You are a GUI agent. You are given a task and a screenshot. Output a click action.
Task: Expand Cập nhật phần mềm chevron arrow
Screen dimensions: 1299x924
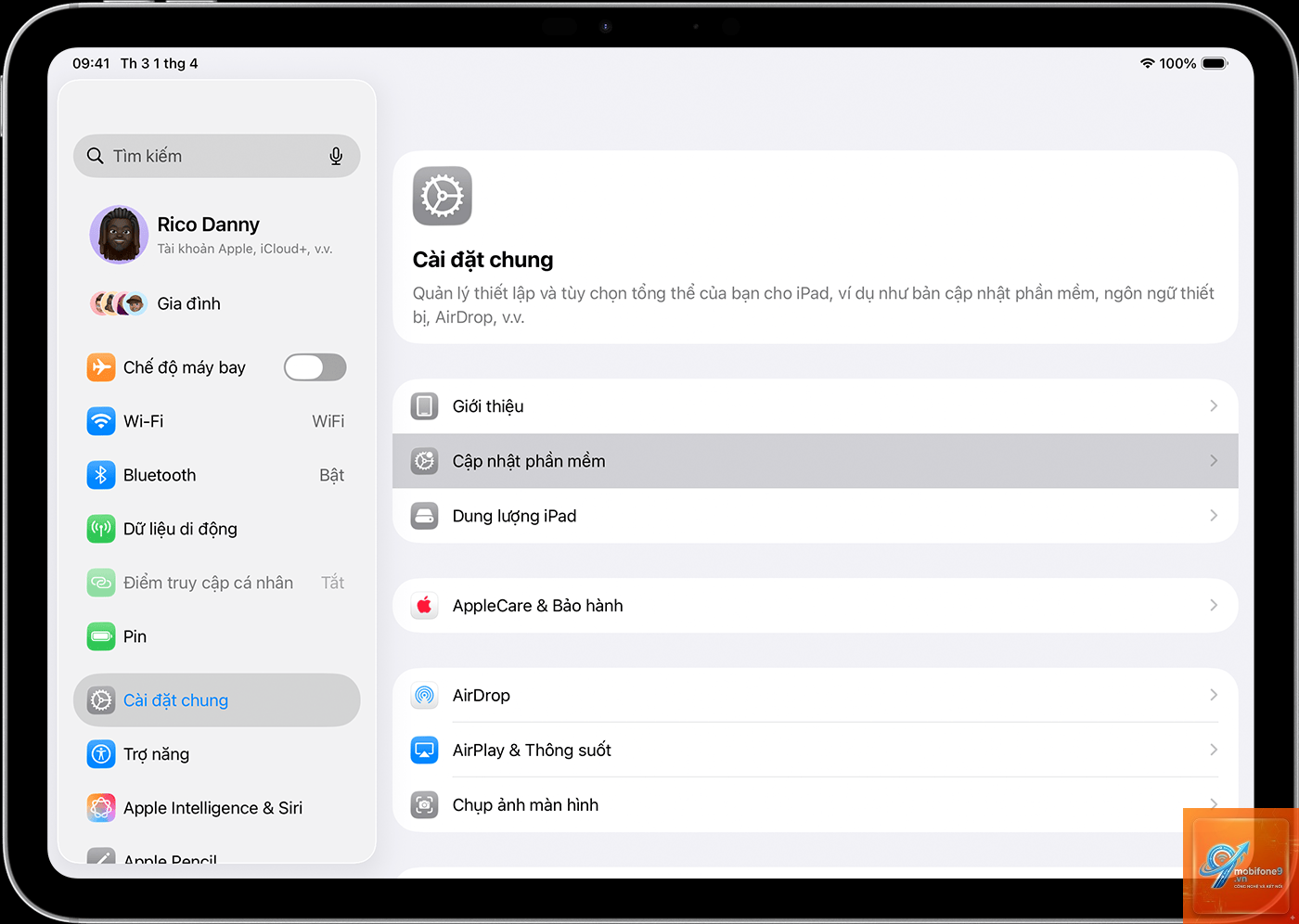pyautogui.click(x=1214, y=461)
